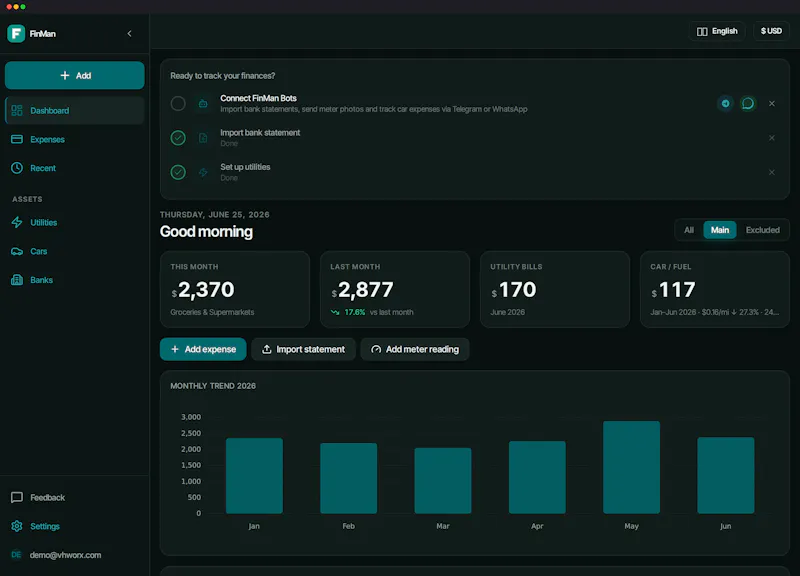800x576 pixels.
Task: Click the May bar in Monthly Trend
Action: coord(632,467)
